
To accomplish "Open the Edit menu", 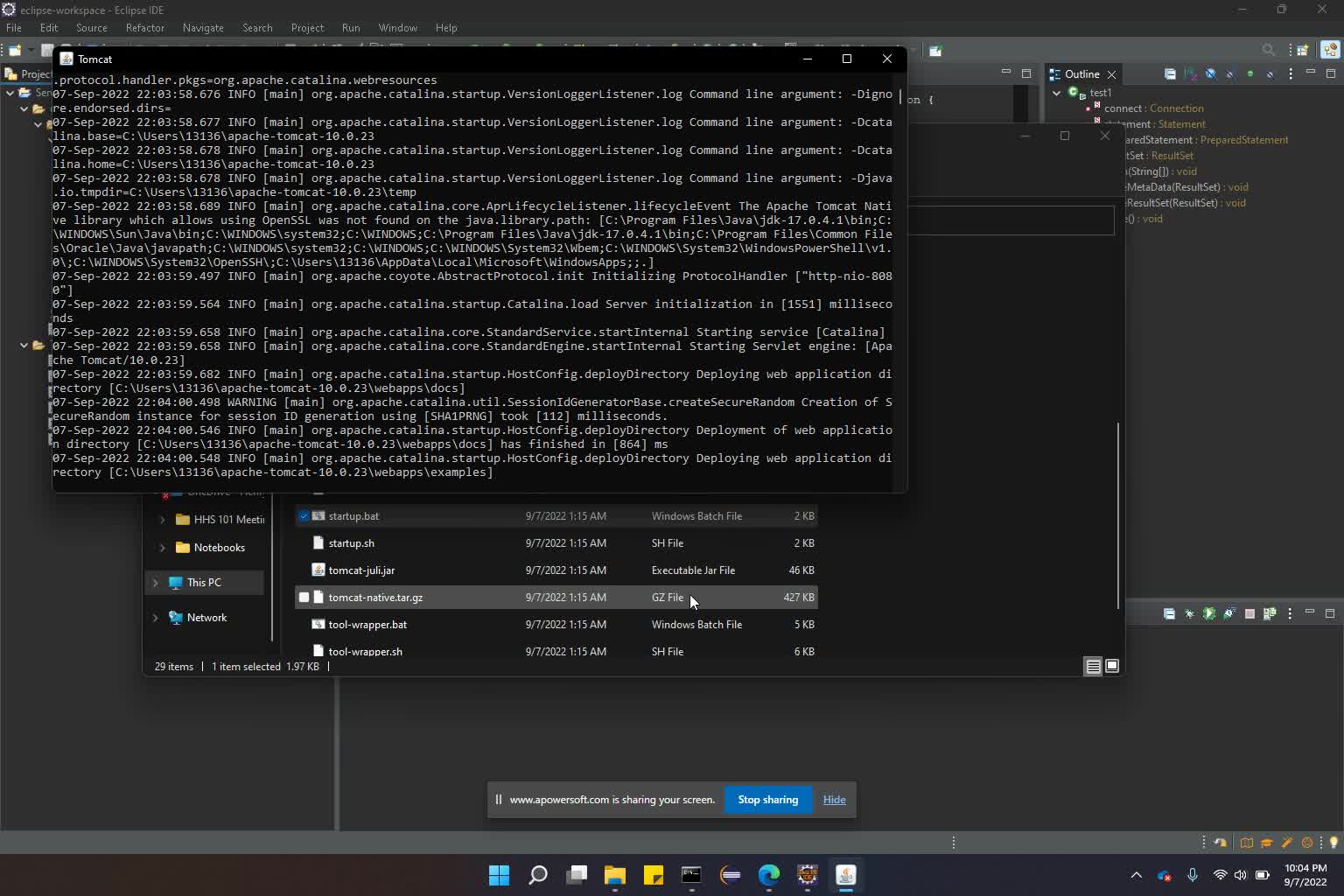I will (x=49, y=28).
